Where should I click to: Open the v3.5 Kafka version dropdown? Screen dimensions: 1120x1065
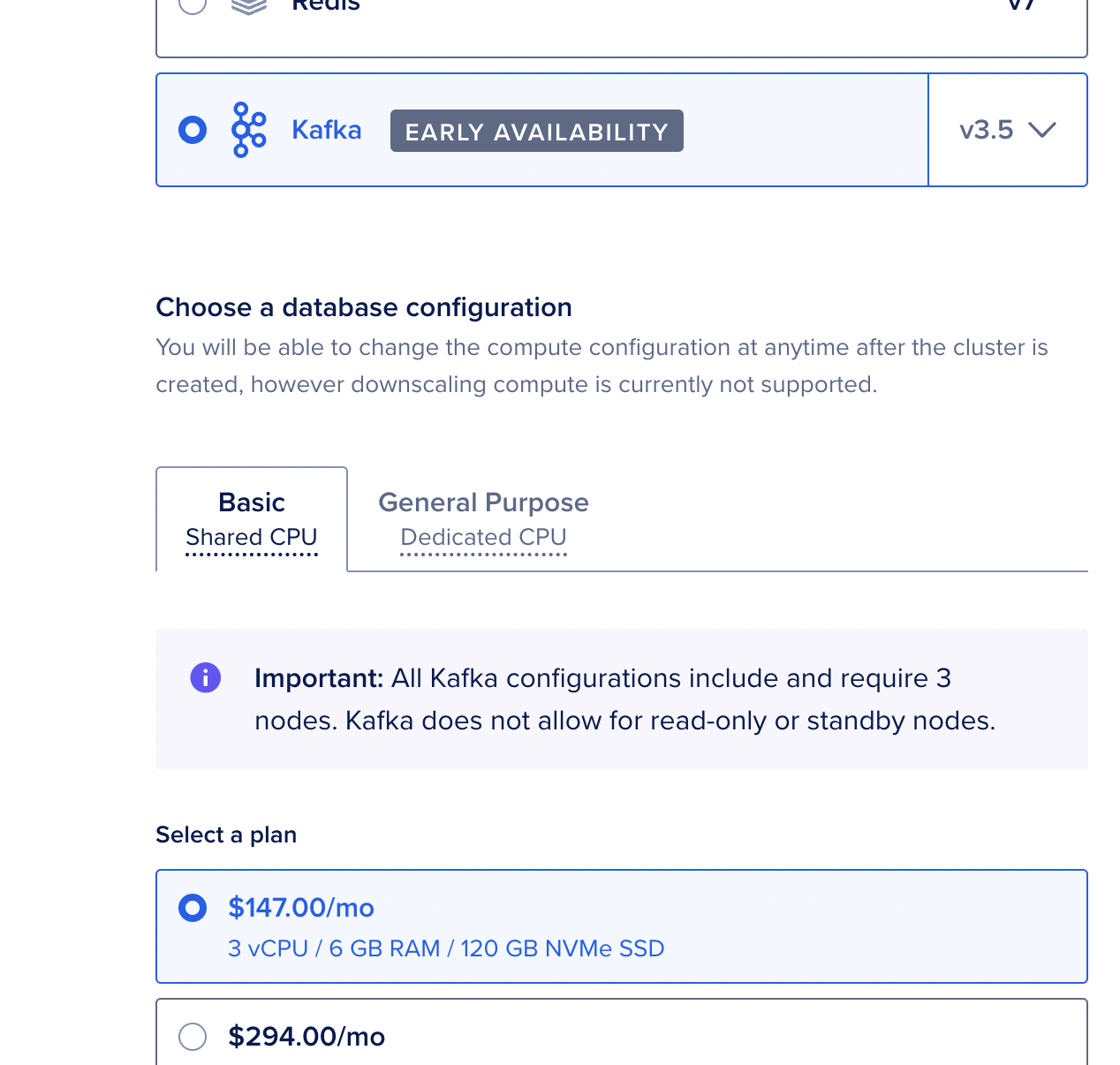(x=1007, y=130)
